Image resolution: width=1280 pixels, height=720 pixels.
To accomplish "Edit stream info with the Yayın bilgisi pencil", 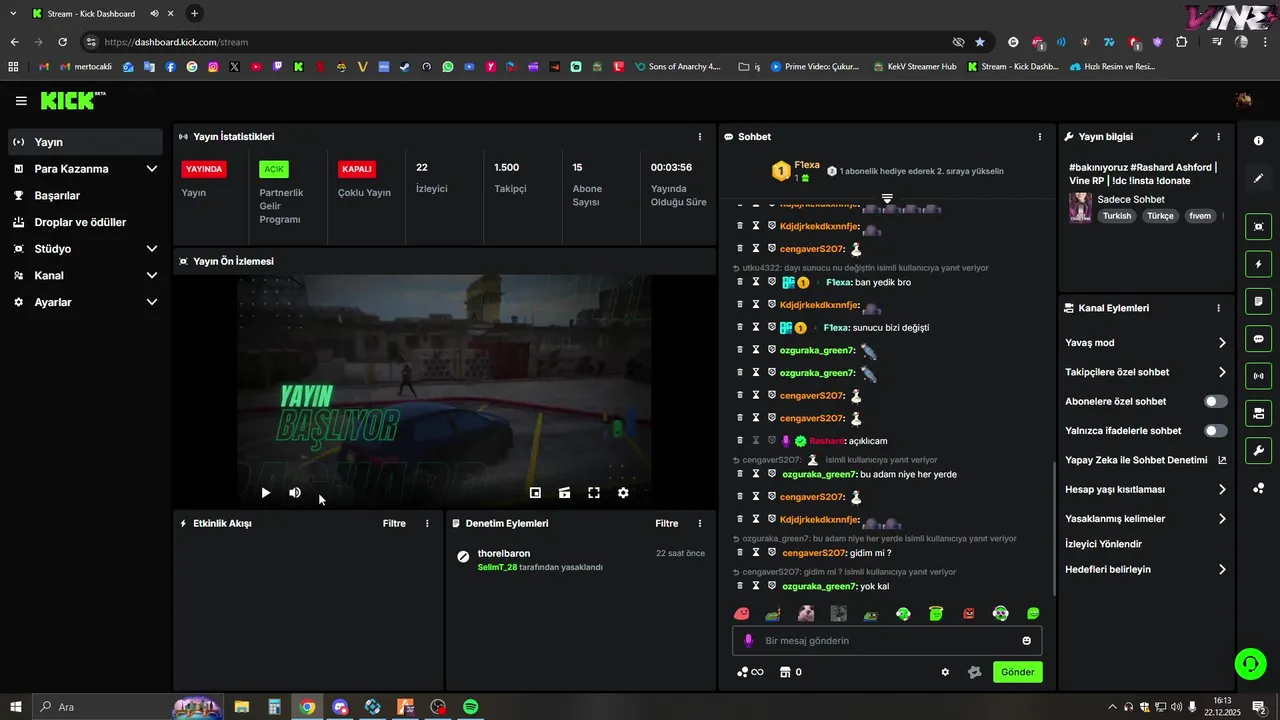I will pos(1194,137).
